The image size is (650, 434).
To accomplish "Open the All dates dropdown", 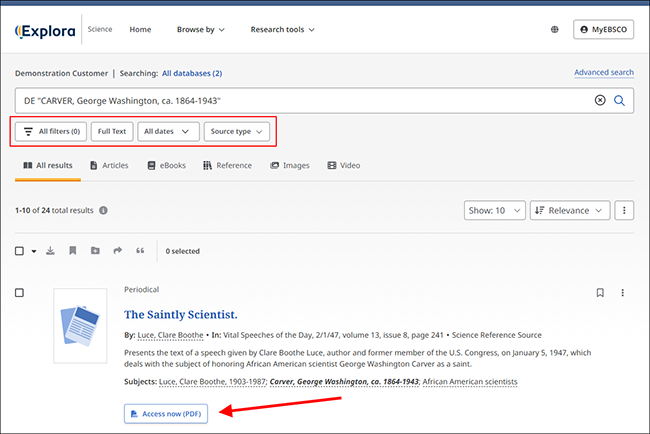I will (x=168, y=131).
